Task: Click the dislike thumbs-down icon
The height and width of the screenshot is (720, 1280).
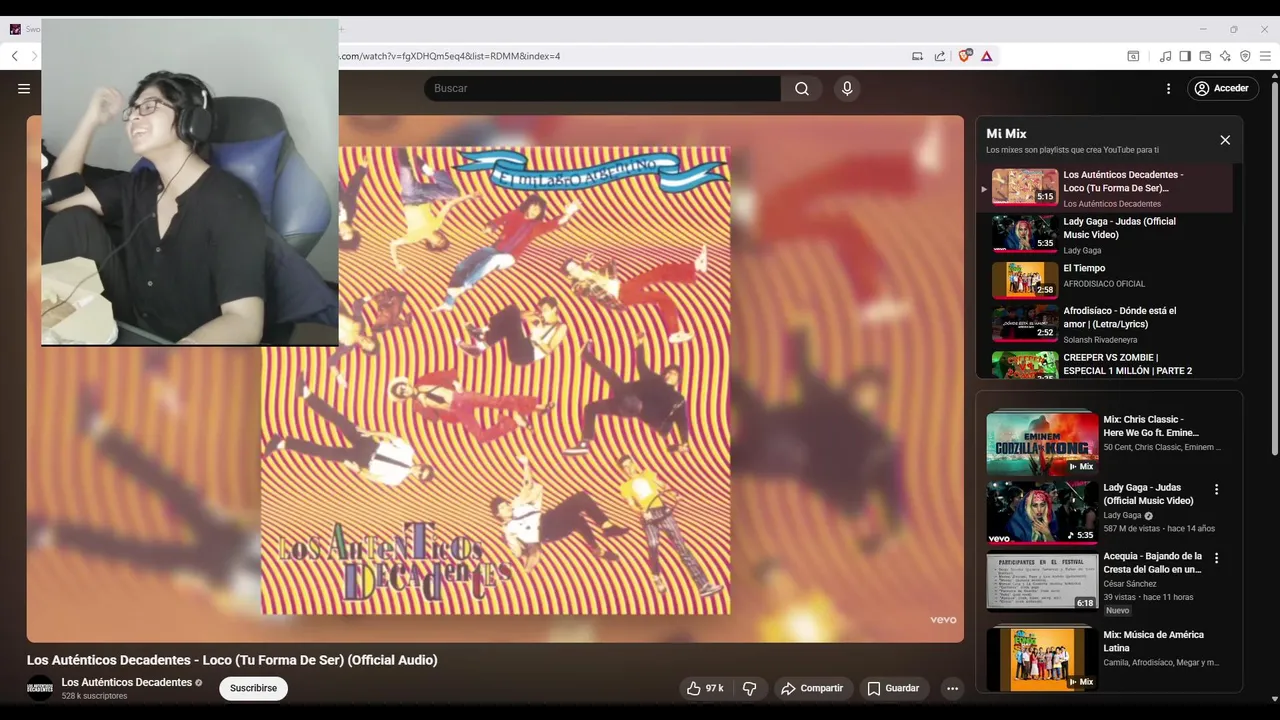Action: [x=749, y=688]
